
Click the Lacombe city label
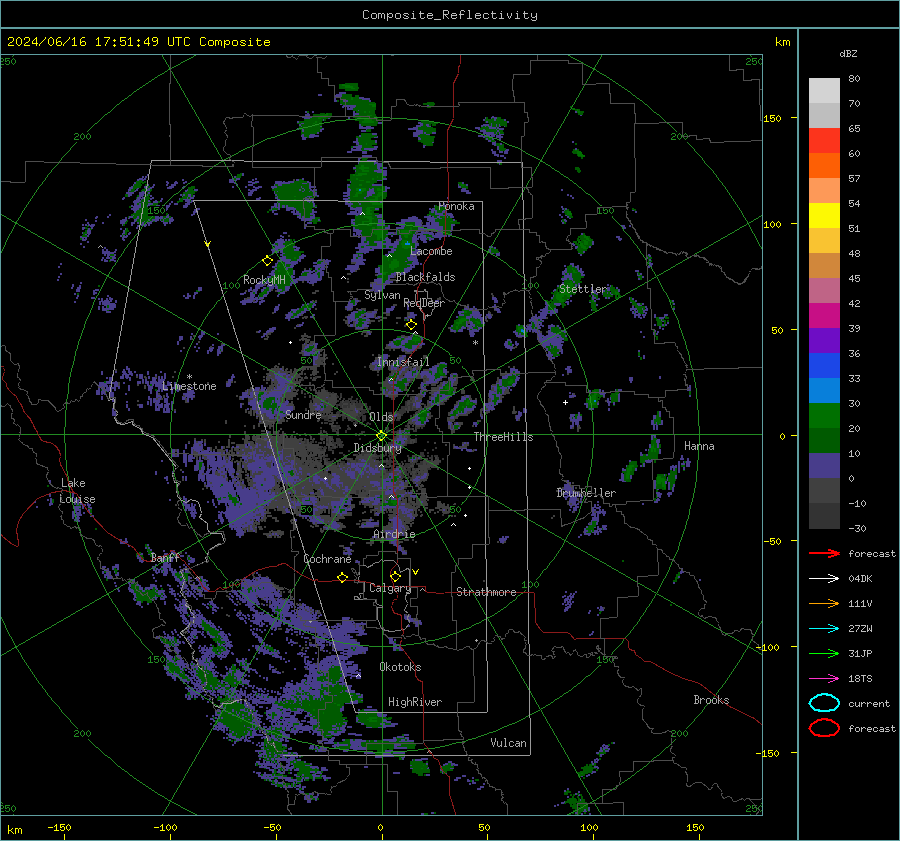click(431, 251)
